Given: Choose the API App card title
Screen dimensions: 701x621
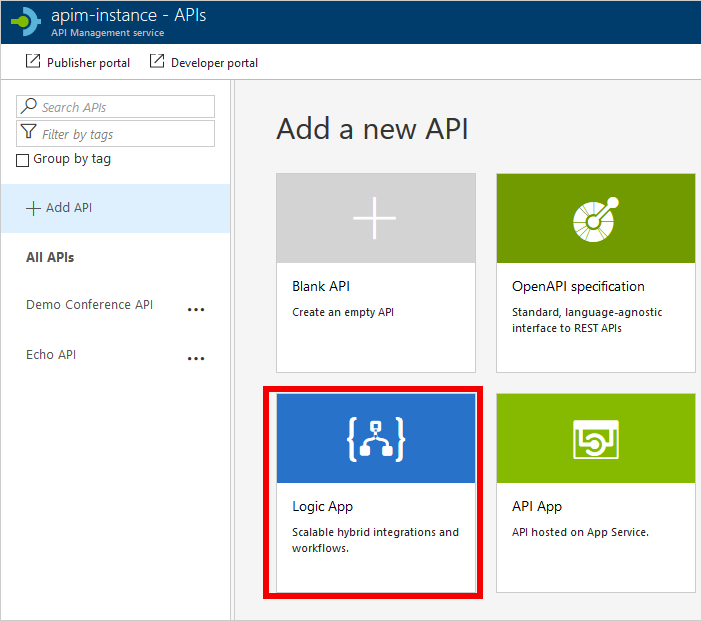Looking at the screenshot, I should pos(537,507).
